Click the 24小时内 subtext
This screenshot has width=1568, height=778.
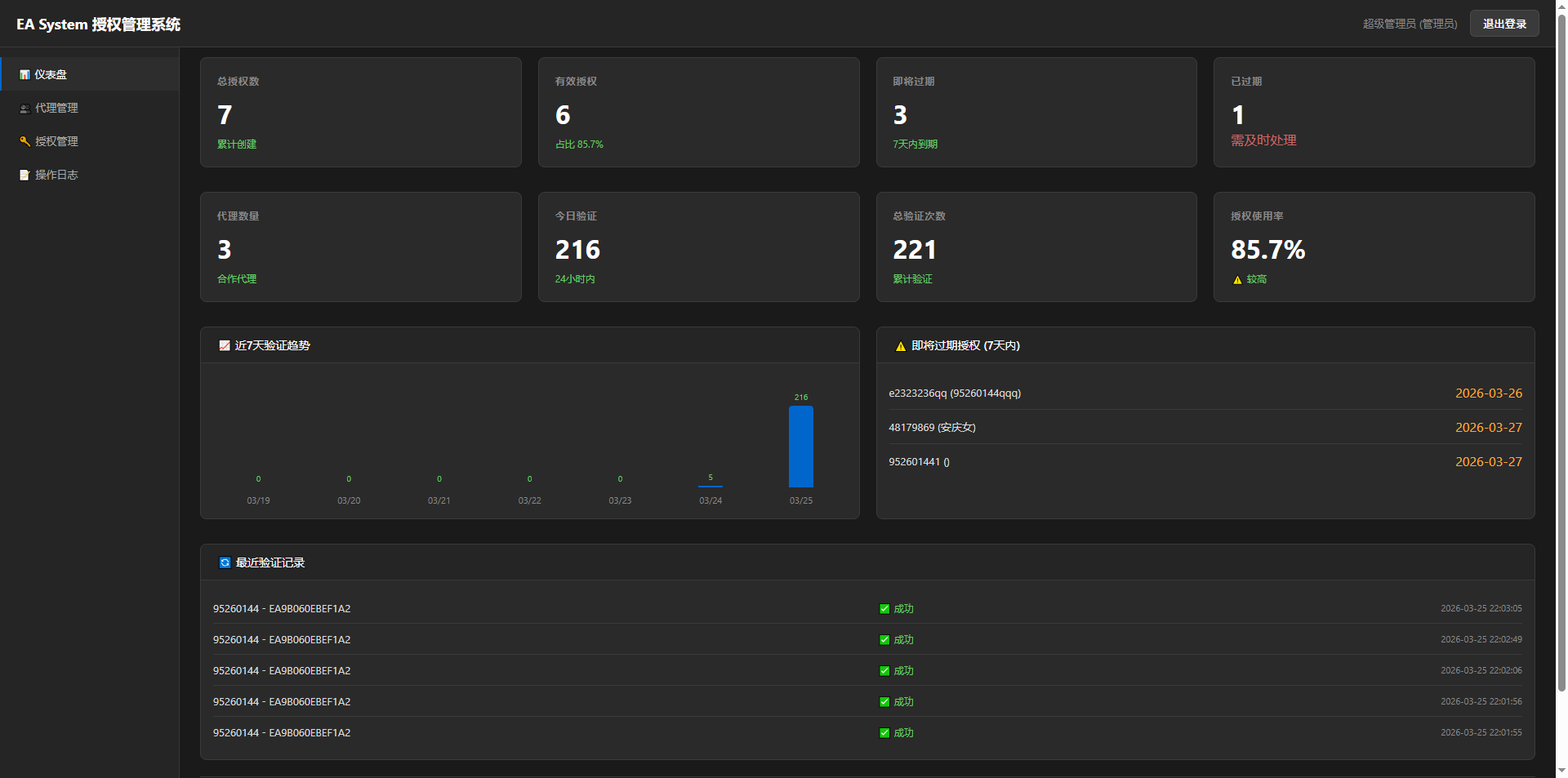point(575,279)
